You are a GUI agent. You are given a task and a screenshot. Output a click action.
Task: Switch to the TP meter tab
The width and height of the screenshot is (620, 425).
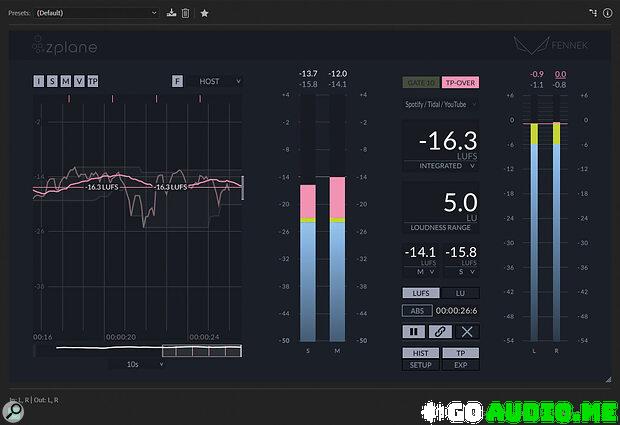[x=461, y=353]
